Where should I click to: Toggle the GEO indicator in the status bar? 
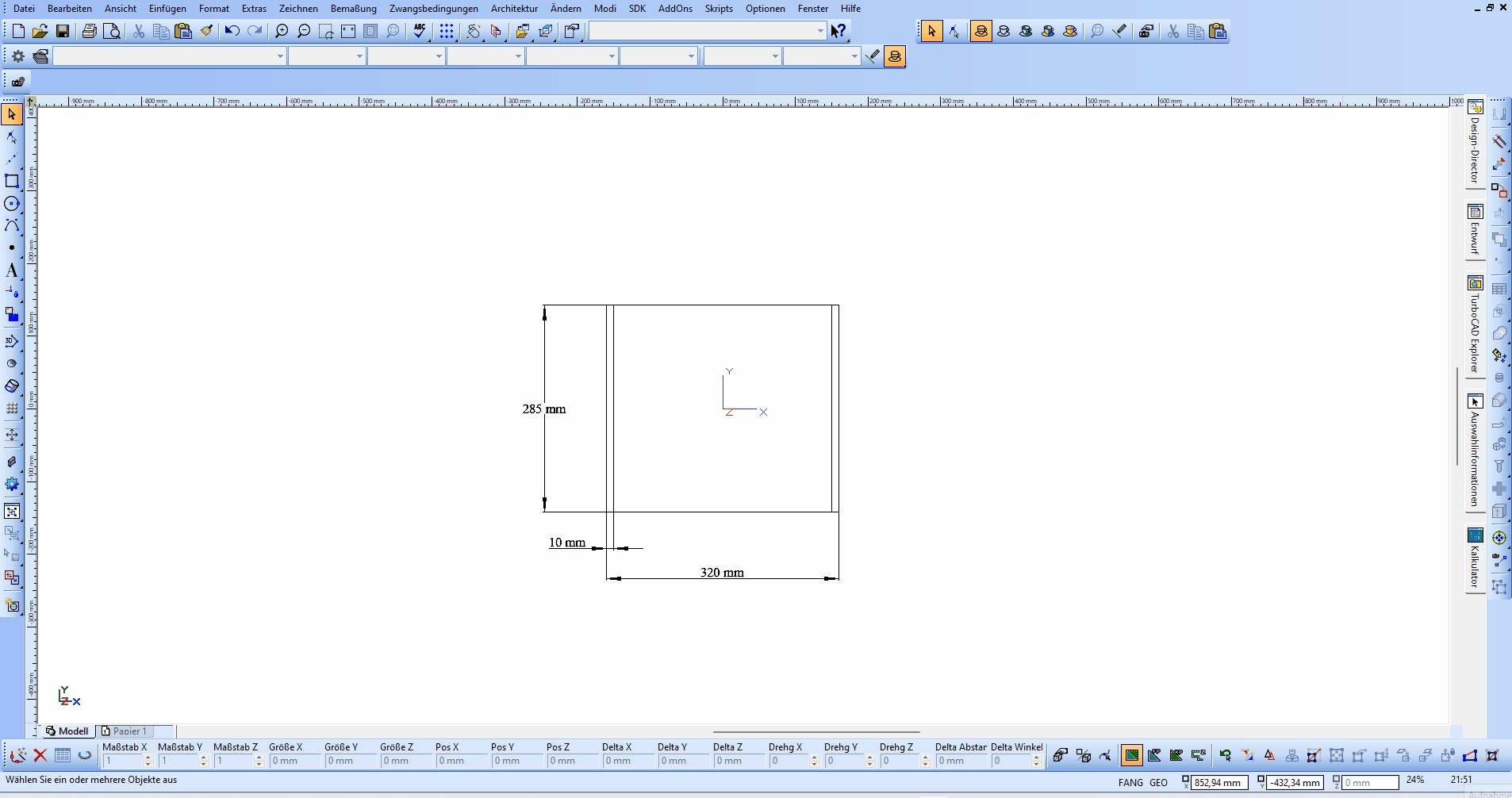[x=1158, y=782]
